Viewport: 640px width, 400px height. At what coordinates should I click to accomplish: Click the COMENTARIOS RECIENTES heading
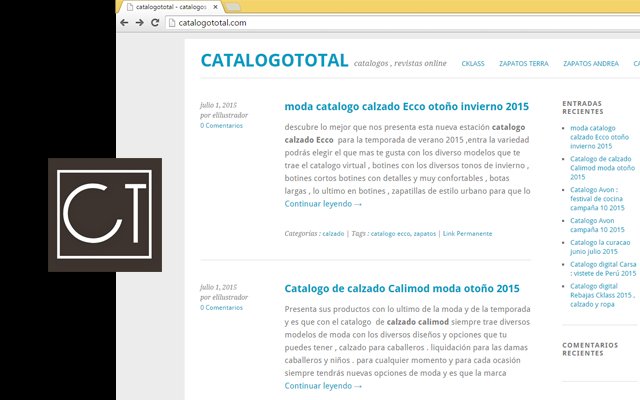[590, 349]
